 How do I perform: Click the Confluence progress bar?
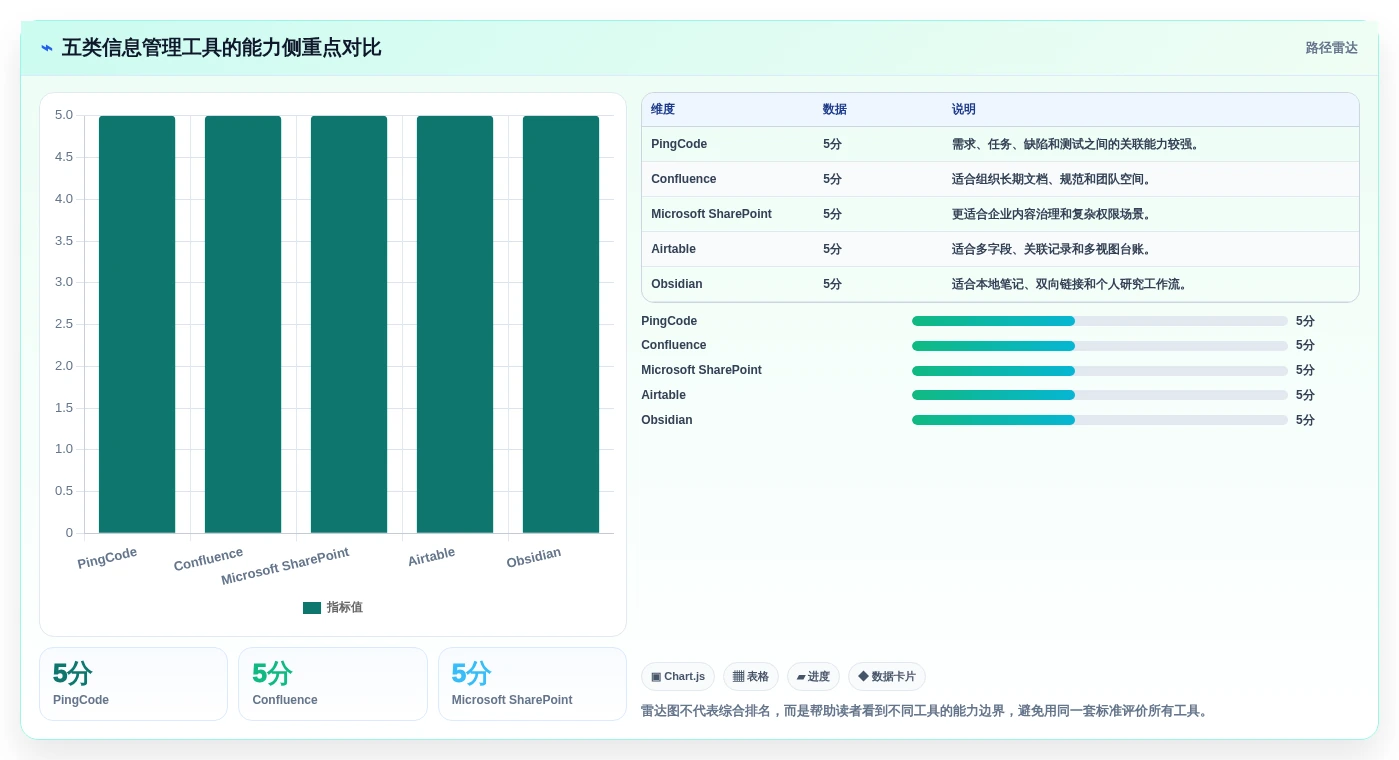1100,346
